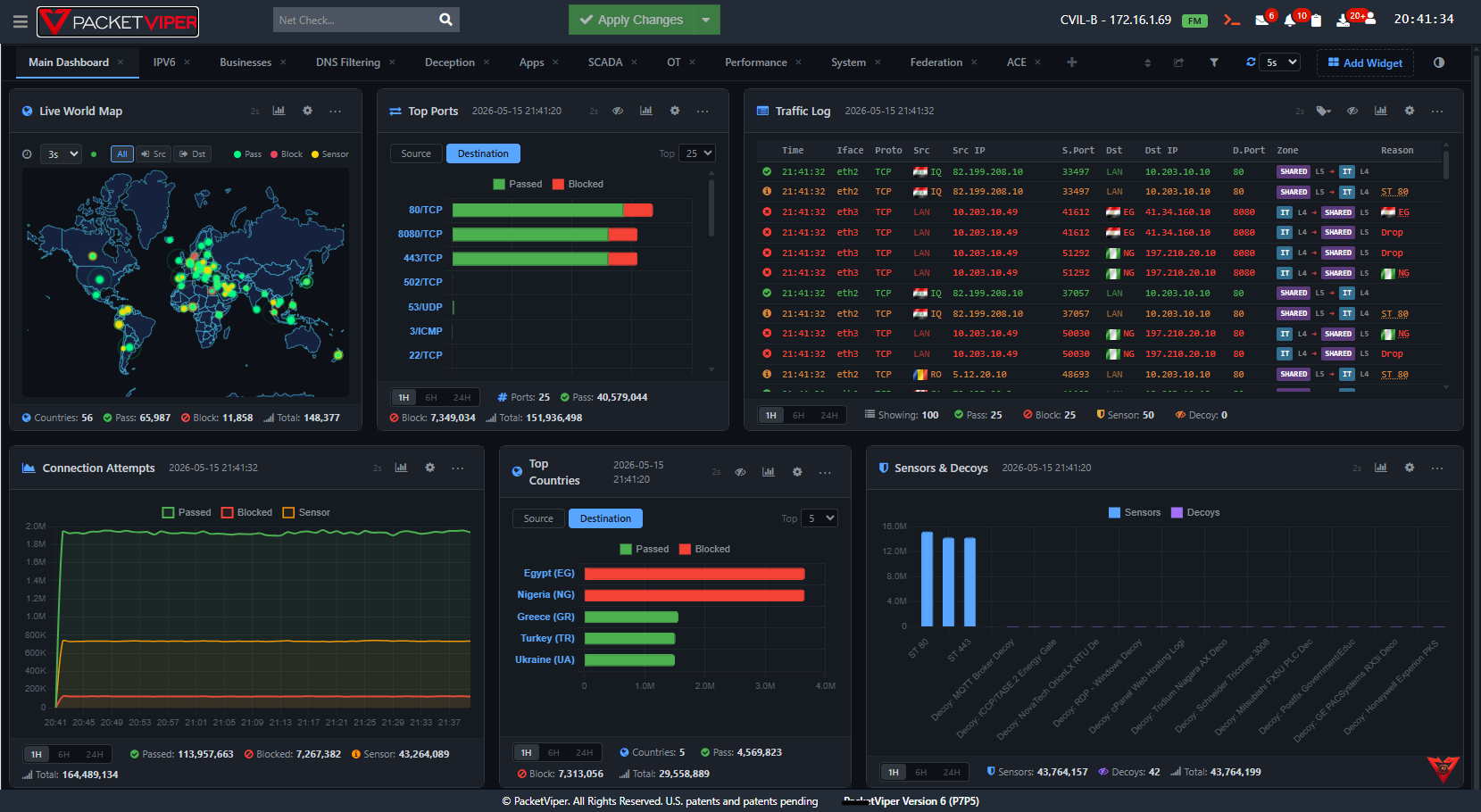Open Live World Map more options
Viewport: 1481px width, 812px height.
point(335,111)
